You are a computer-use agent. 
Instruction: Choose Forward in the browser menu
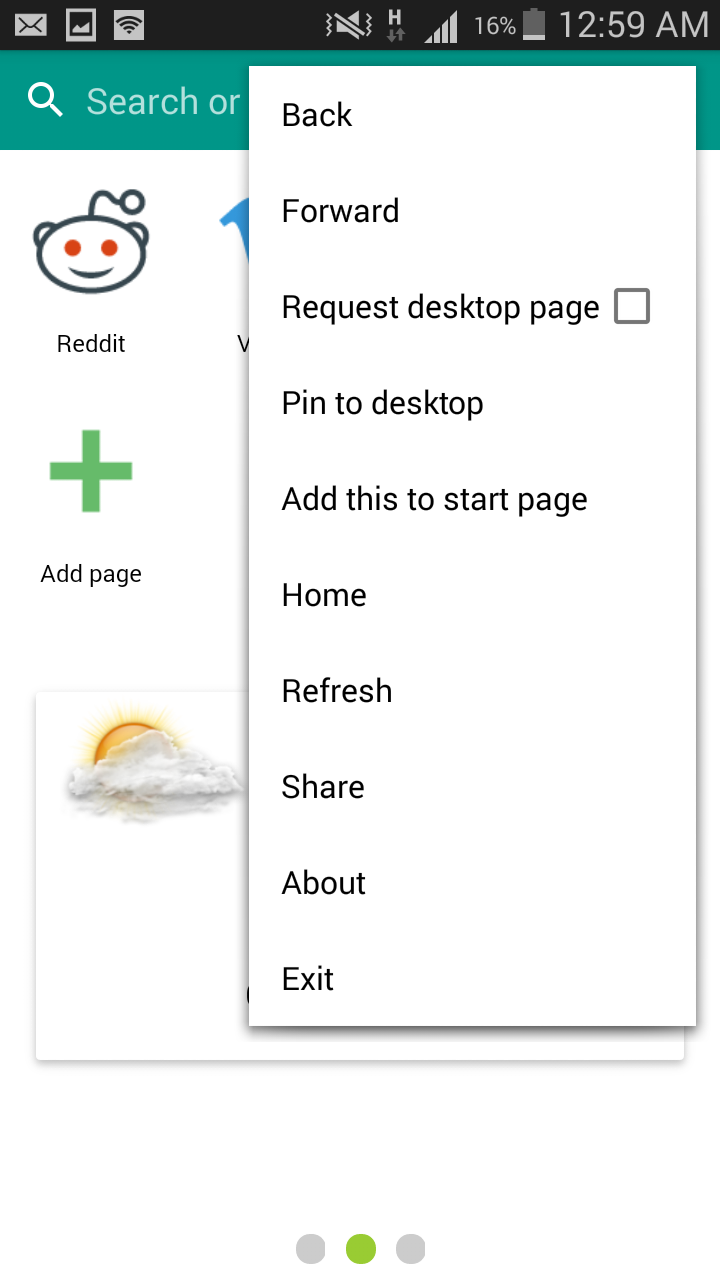coord(340,210)
